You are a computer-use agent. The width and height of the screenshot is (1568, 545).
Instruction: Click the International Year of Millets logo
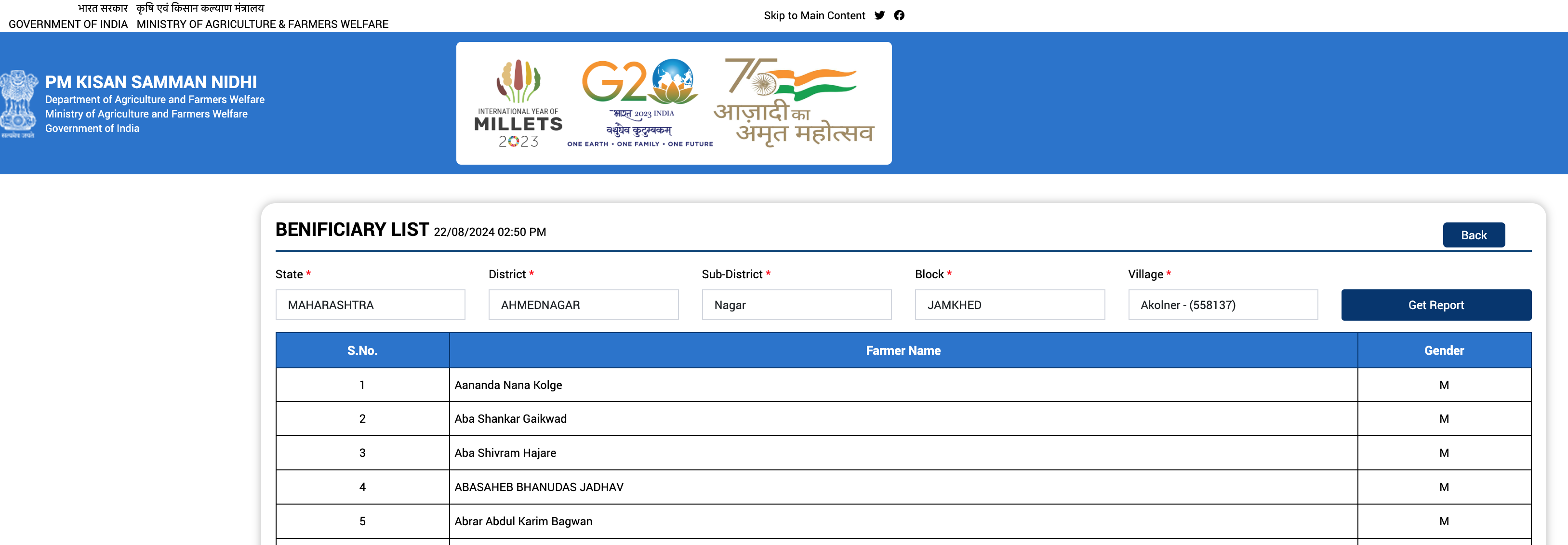point(518,104)
